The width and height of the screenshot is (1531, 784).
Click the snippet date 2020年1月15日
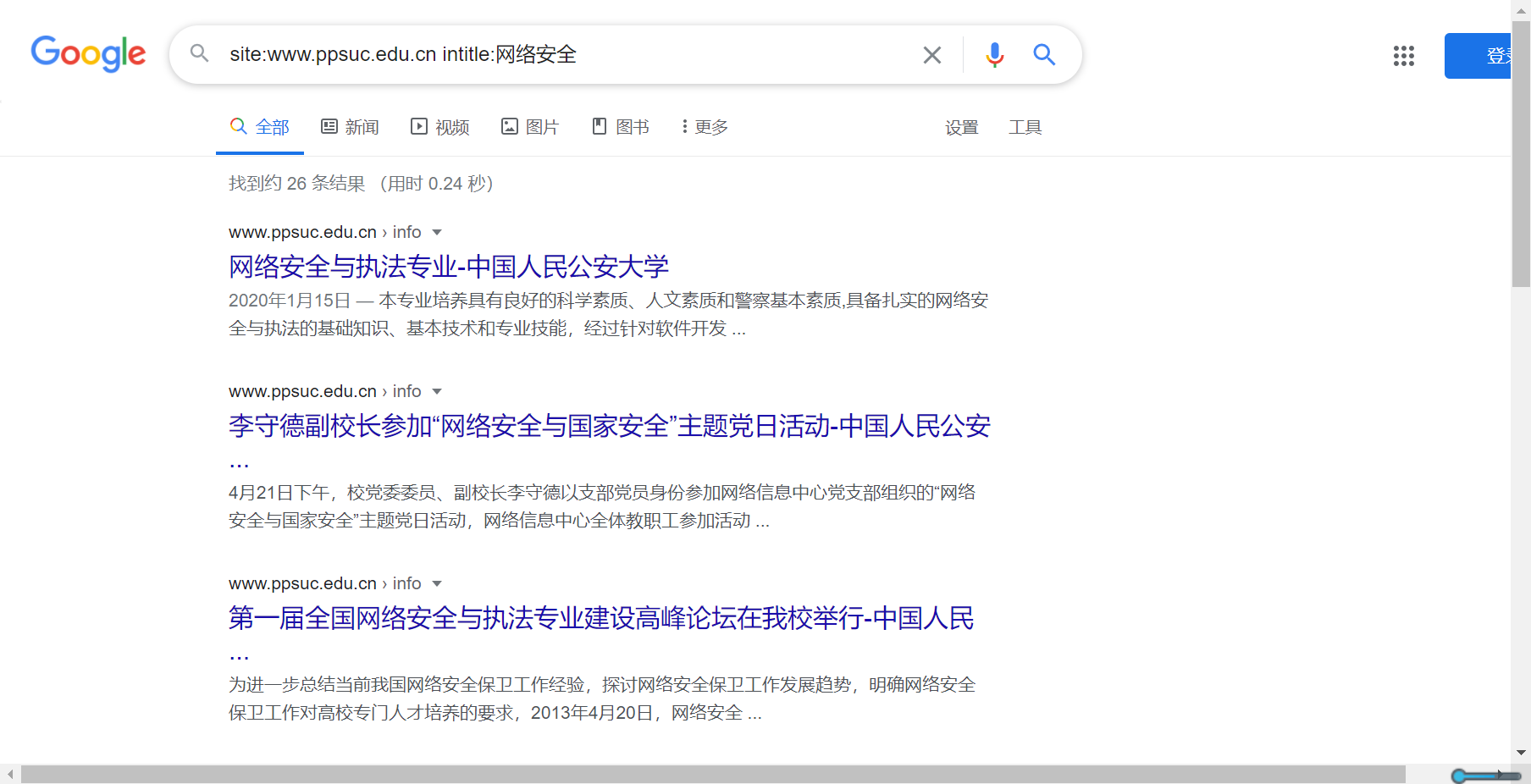pos(290,301)
